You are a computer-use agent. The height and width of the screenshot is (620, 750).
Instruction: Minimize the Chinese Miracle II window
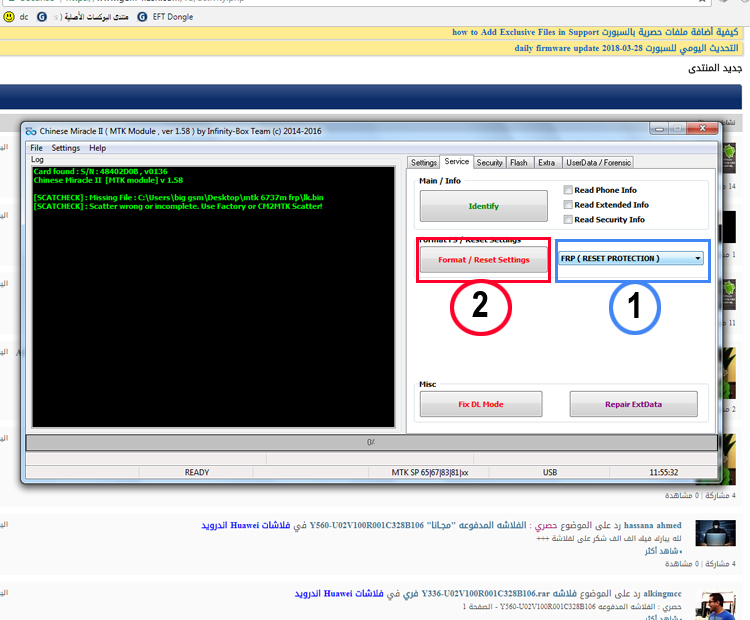pyautogui.click(x=660, y=128)
